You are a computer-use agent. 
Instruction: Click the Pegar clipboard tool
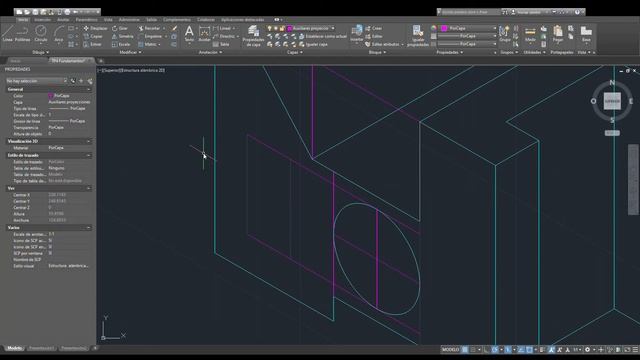point(558,33)
